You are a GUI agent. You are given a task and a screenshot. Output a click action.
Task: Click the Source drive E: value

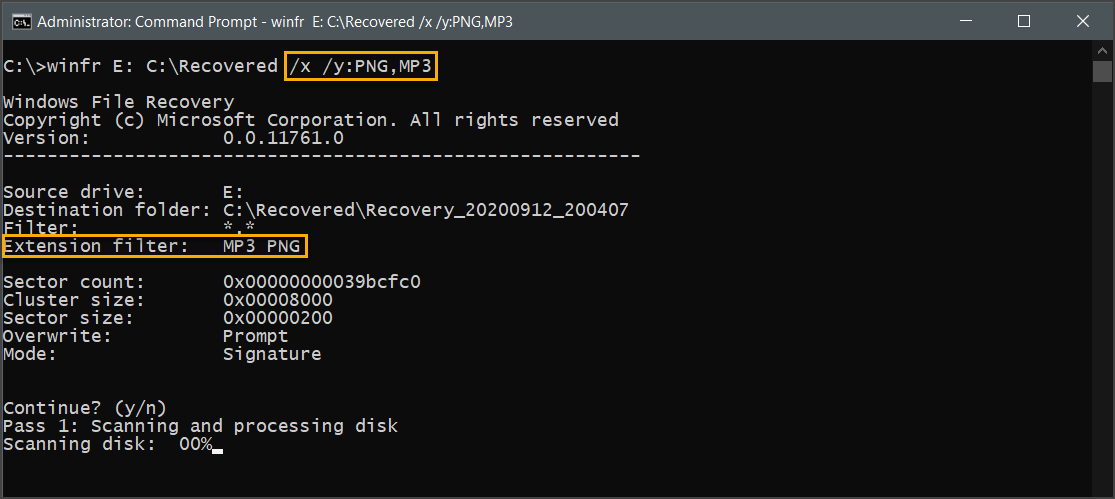(234, 192)
